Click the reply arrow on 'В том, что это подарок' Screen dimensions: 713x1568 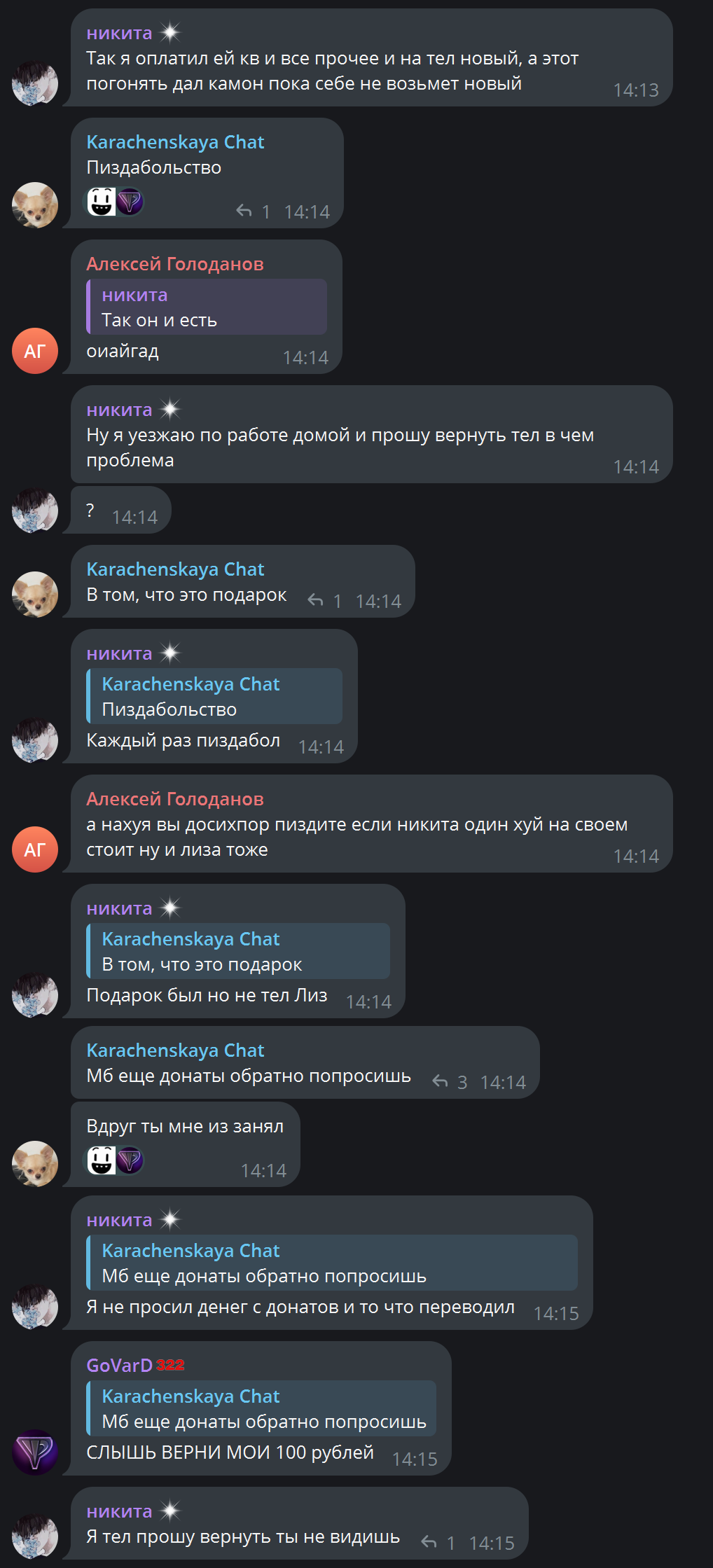pos(316,601)
